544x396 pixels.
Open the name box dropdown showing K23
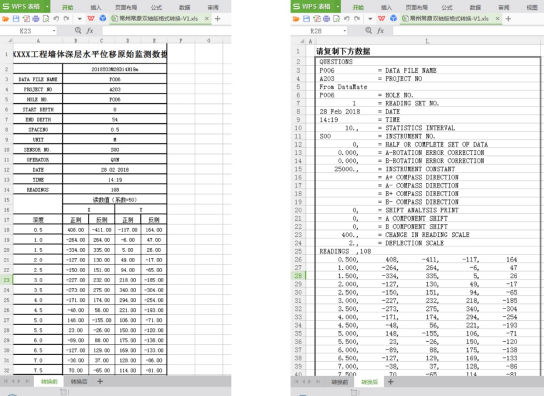pyautogui.click(x=54, y=31)
